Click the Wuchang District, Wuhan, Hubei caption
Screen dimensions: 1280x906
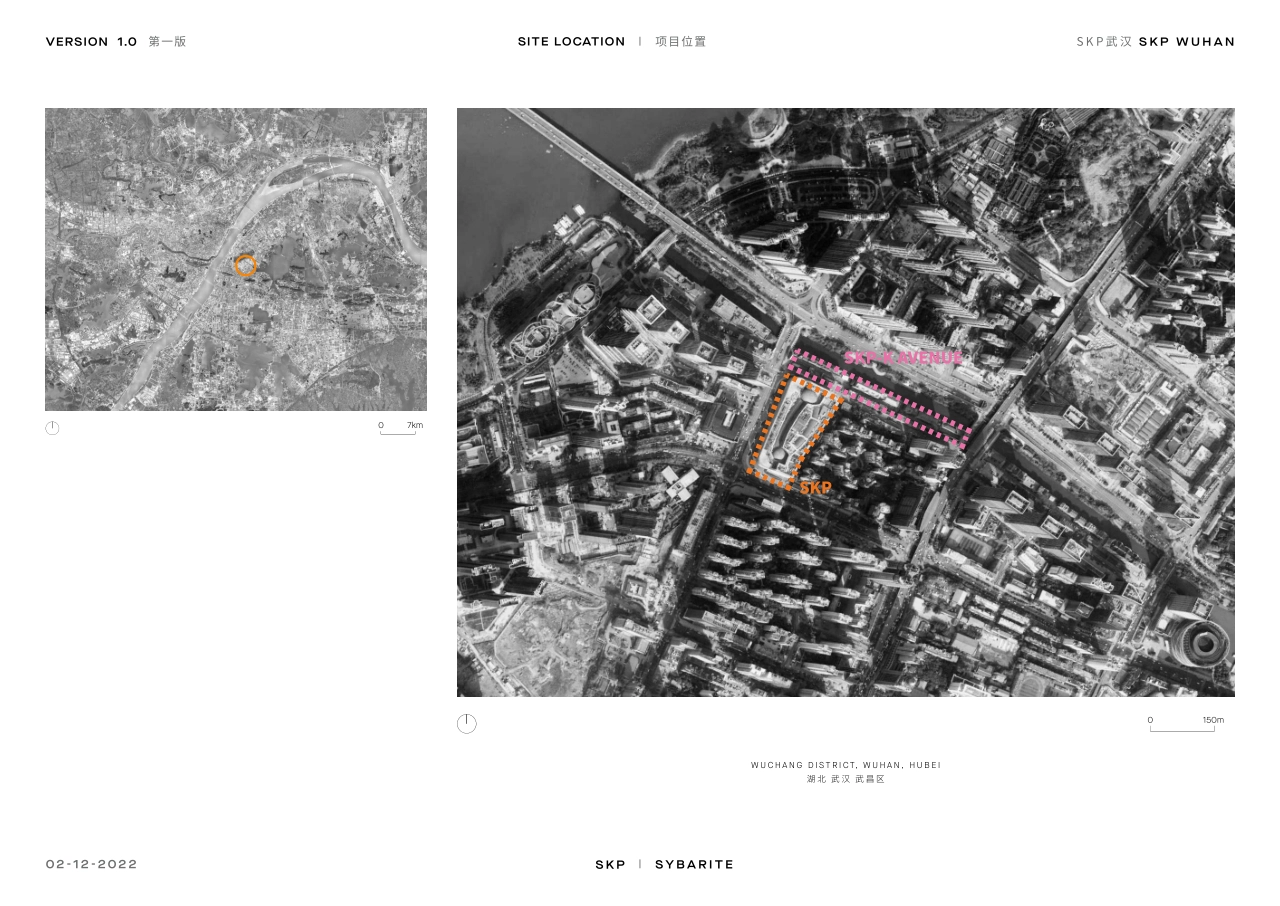845,765
